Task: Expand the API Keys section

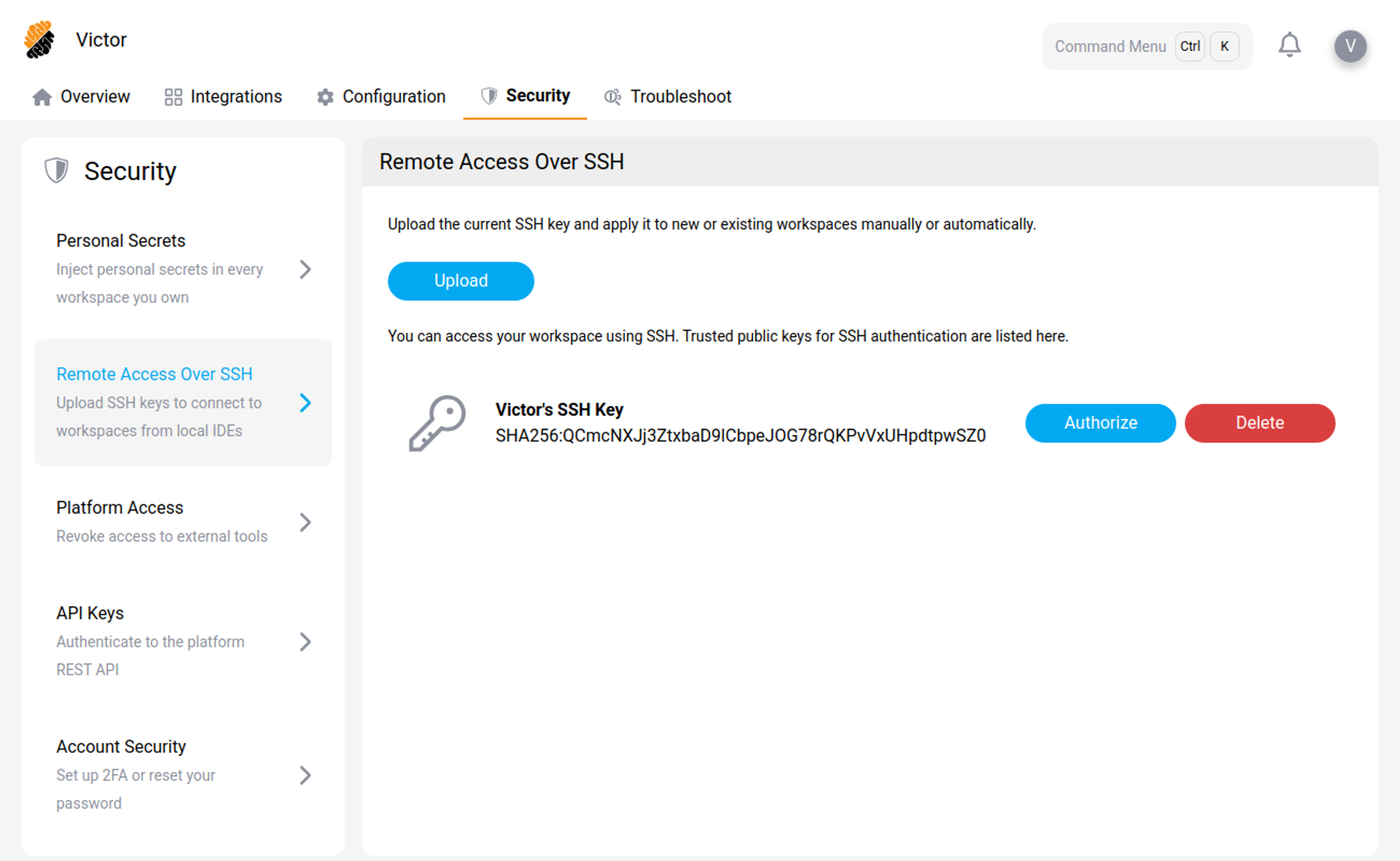Action: click(x=306, y=642)
